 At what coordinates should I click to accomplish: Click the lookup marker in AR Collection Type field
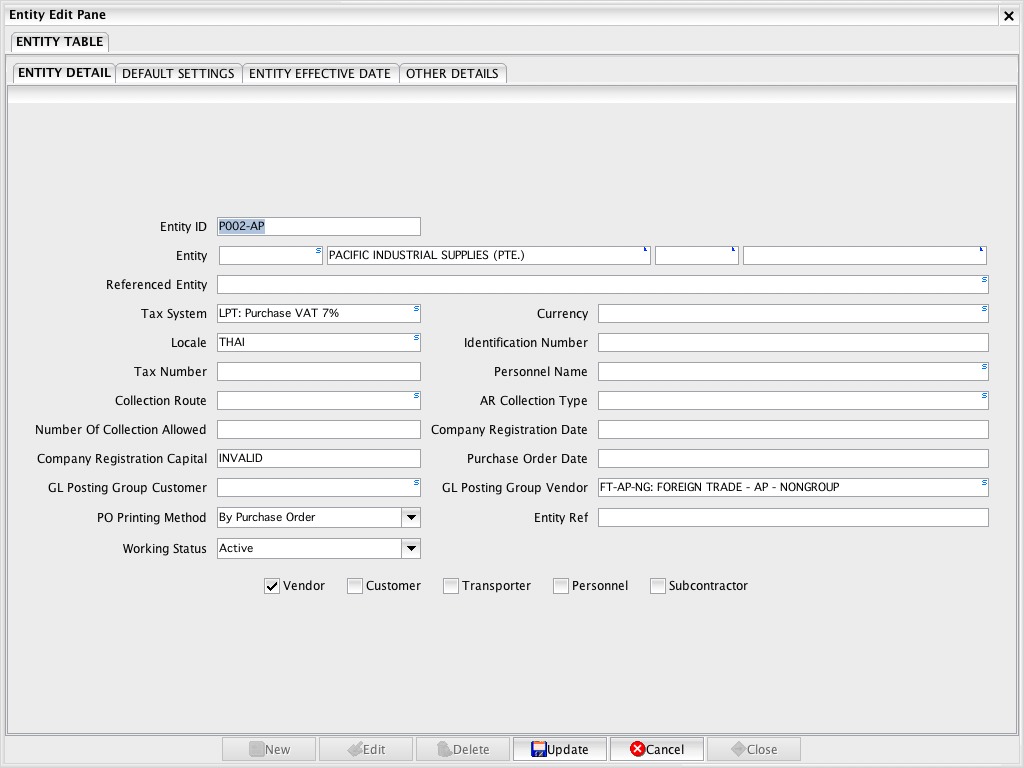click(984, 396)
